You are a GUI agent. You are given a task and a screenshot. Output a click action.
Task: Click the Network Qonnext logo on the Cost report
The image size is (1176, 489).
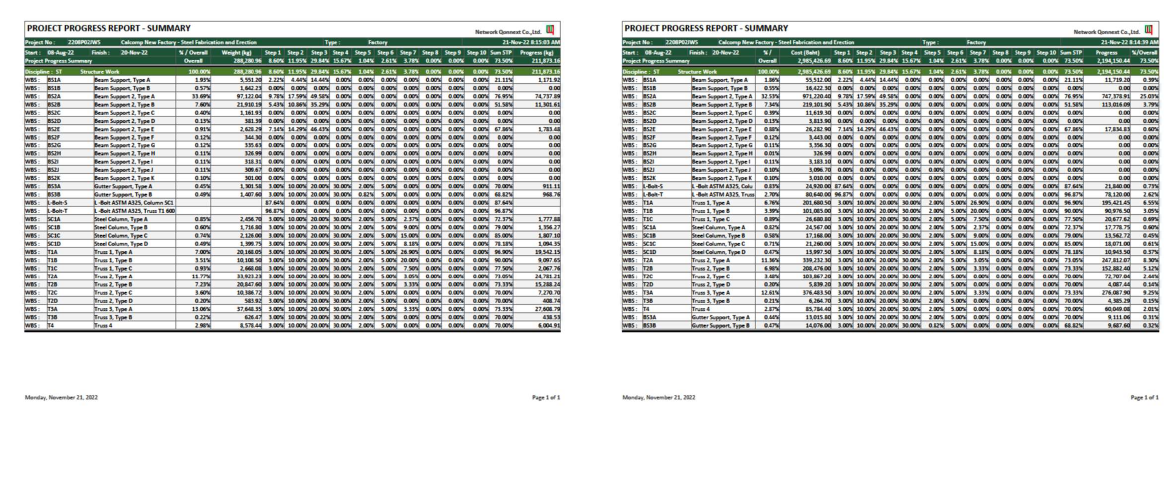pyautogui.click(x=1148, y=31)
